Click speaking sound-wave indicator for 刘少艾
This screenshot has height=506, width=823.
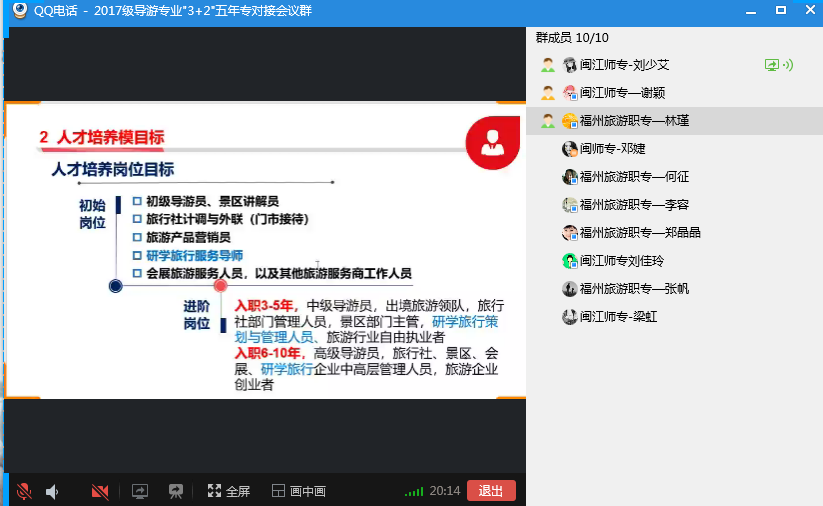click(x=788, y=65)
